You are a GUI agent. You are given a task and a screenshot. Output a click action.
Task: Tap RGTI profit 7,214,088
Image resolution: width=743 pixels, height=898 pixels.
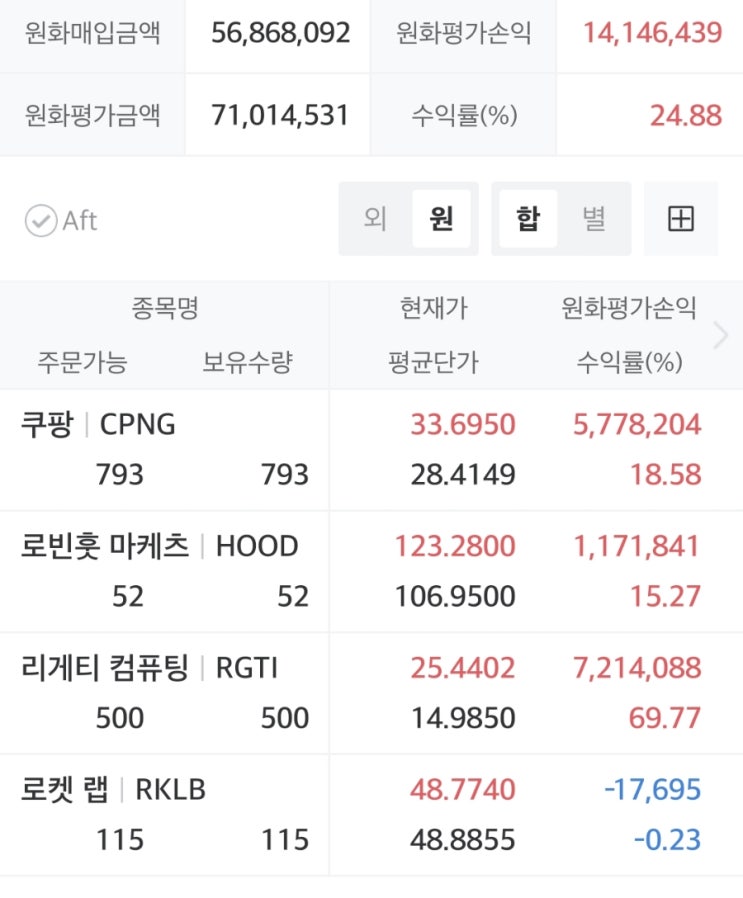637,668
